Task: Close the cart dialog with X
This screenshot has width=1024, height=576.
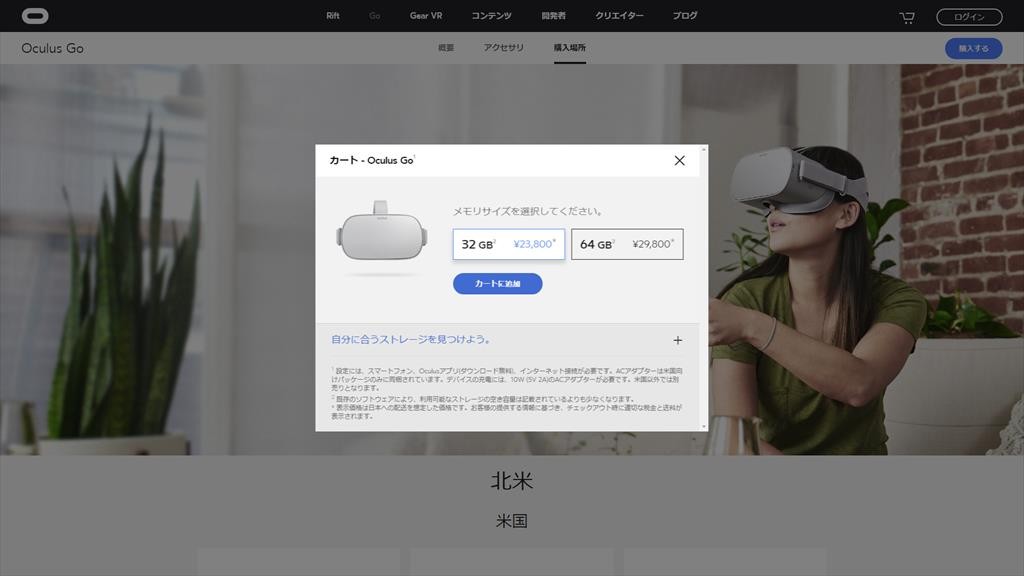Action: click(x=679, y=161)
